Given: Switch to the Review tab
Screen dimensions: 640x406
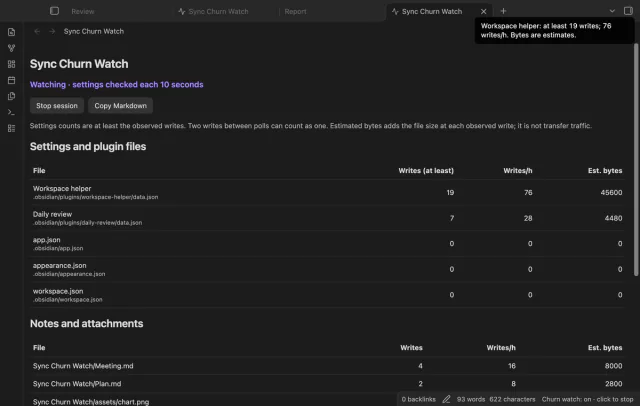Looking at the screenshot, I should [x=83, y=11].
